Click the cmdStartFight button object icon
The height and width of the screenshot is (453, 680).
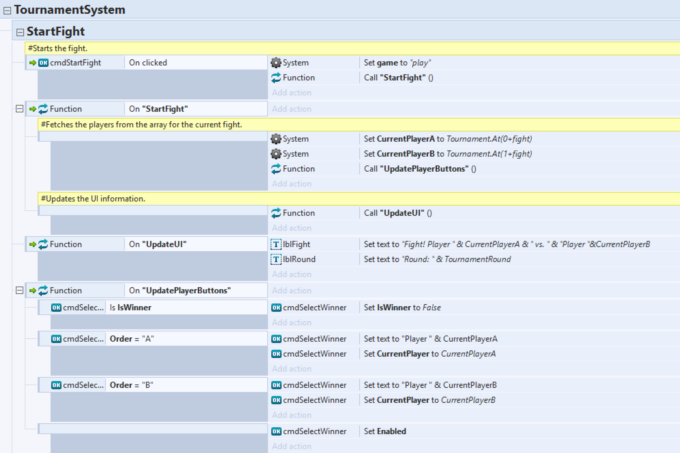pyautogui.click(x=43, y=62)
